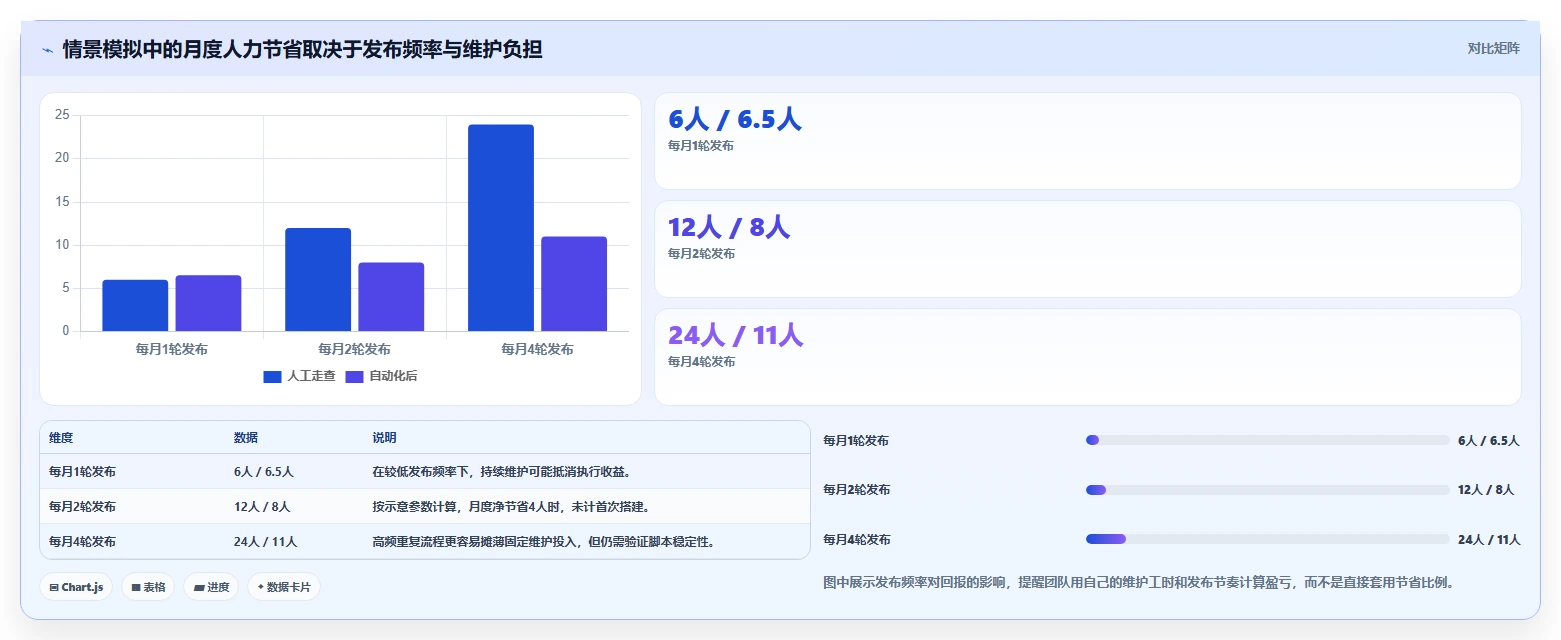Image resolution: width=1561 pixels, height=640 pixels.
Task: Click the y-axis value 25
Action: 62,115
